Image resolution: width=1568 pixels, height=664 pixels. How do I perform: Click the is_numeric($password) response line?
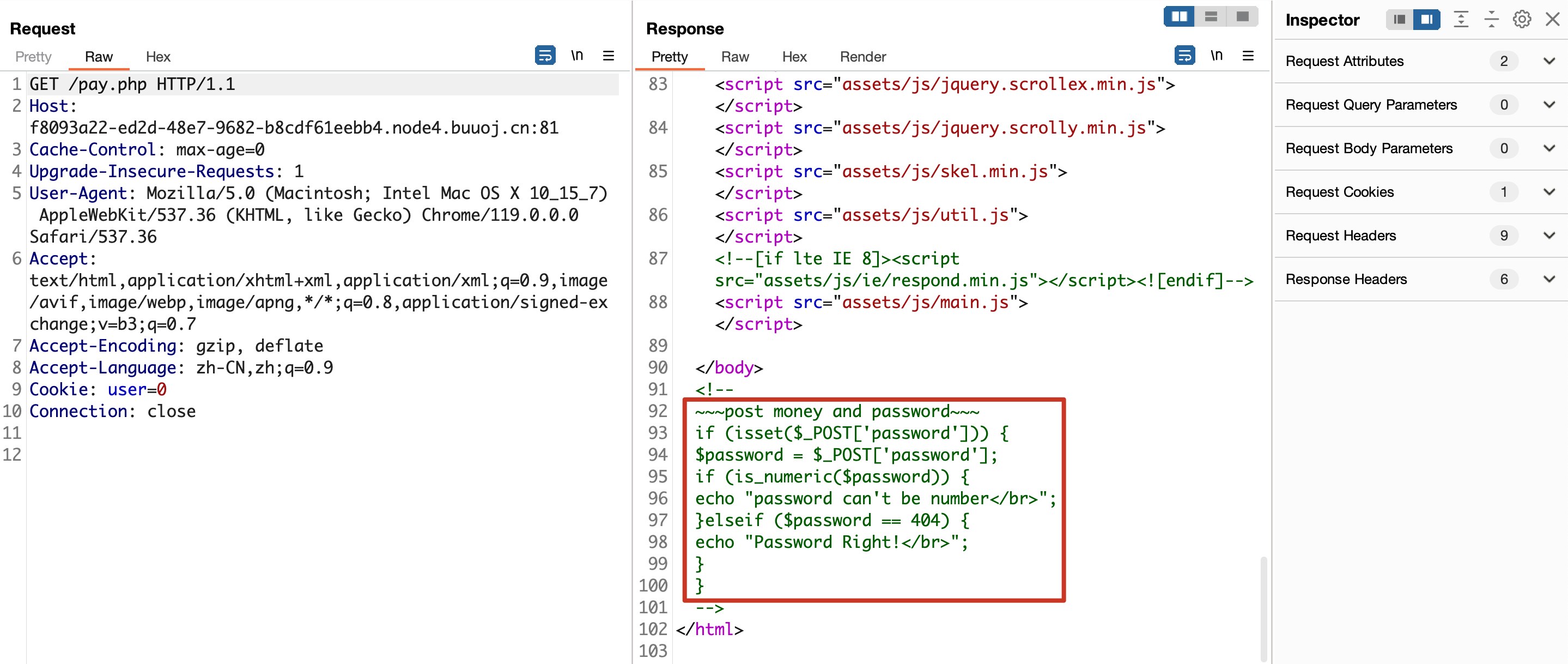[x=832, y=476]
